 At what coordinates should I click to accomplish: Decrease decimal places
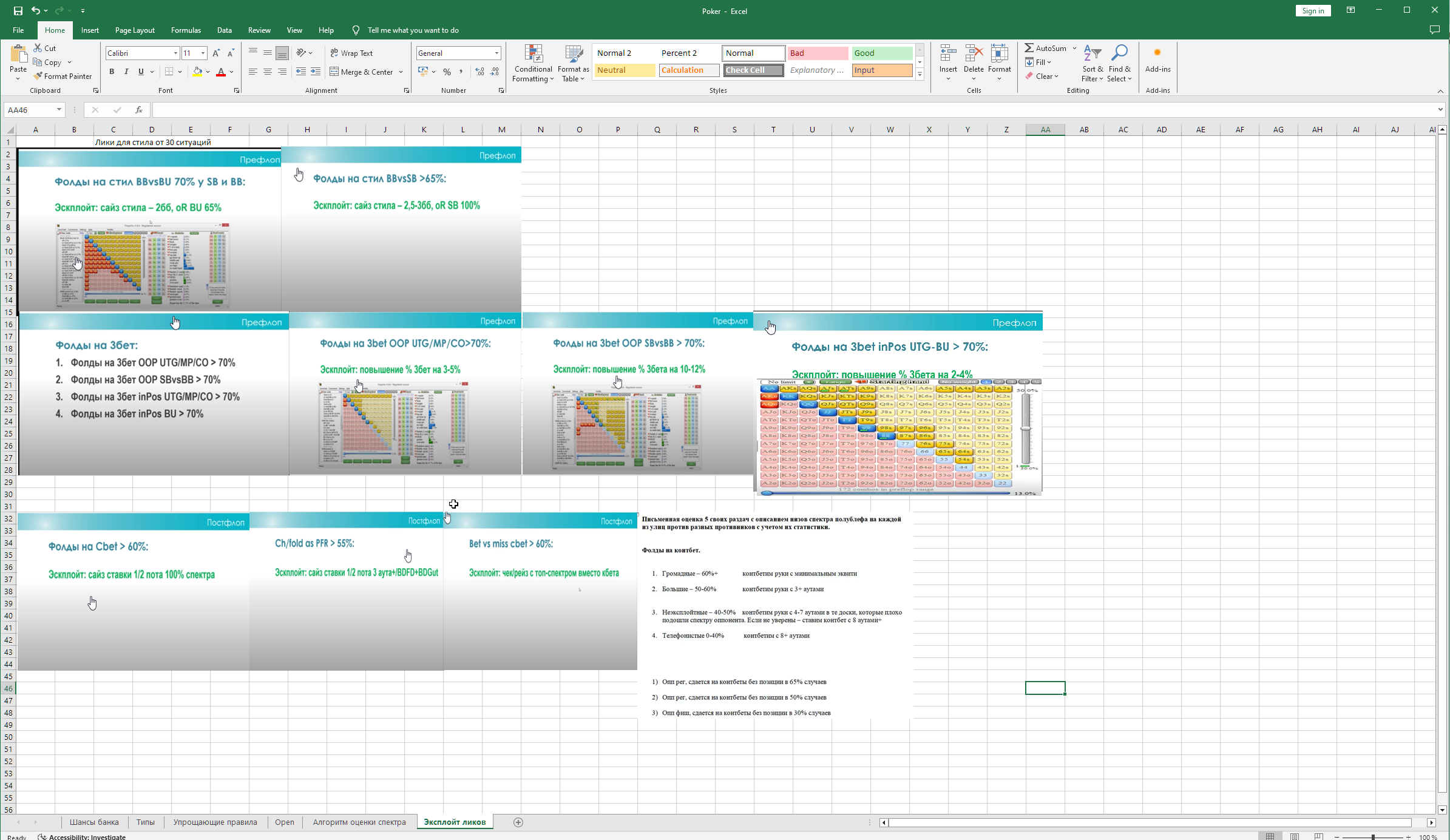[x=495, y=72]
